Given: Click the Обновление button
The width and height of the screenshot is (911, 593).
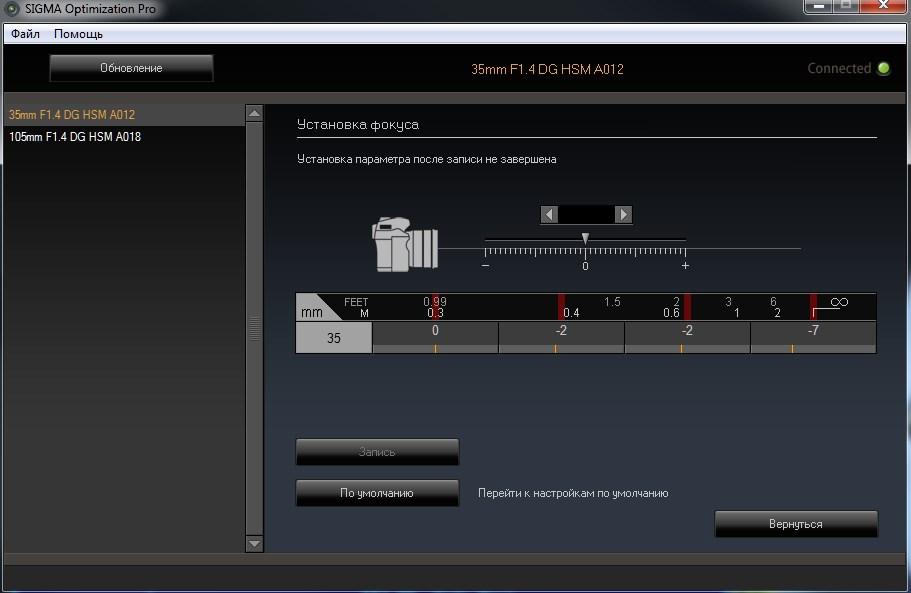Looking at the screenshot, I should [x=131, y=68].
